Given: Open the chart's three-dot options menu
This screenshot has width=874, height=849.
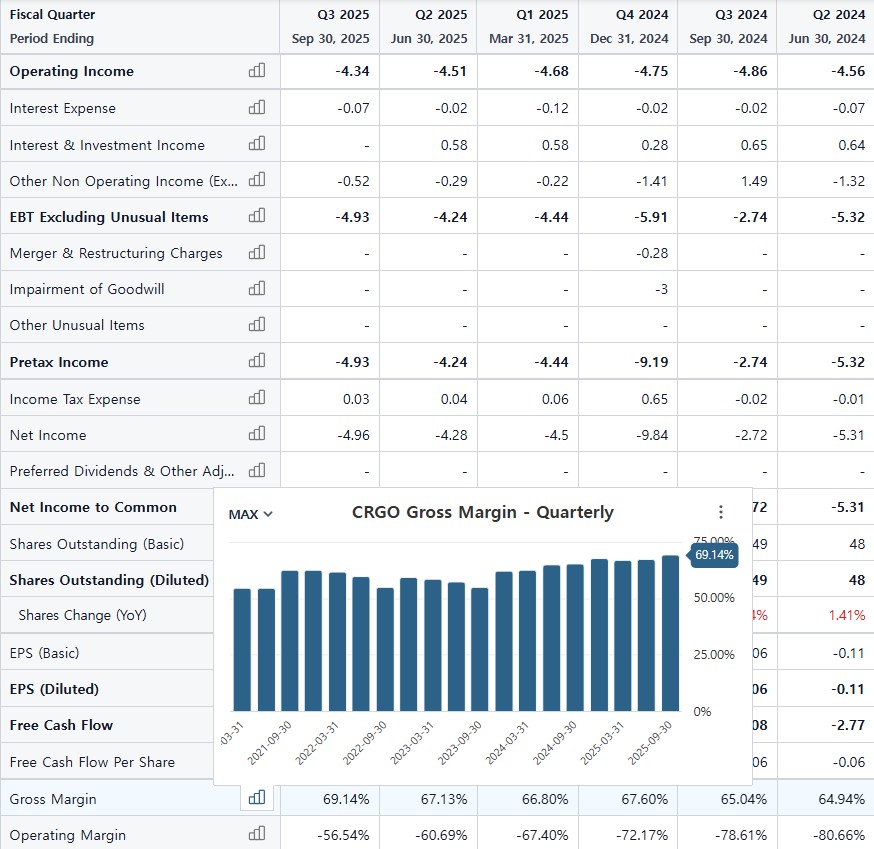Looking at the screenshot, I should [721, 512].
